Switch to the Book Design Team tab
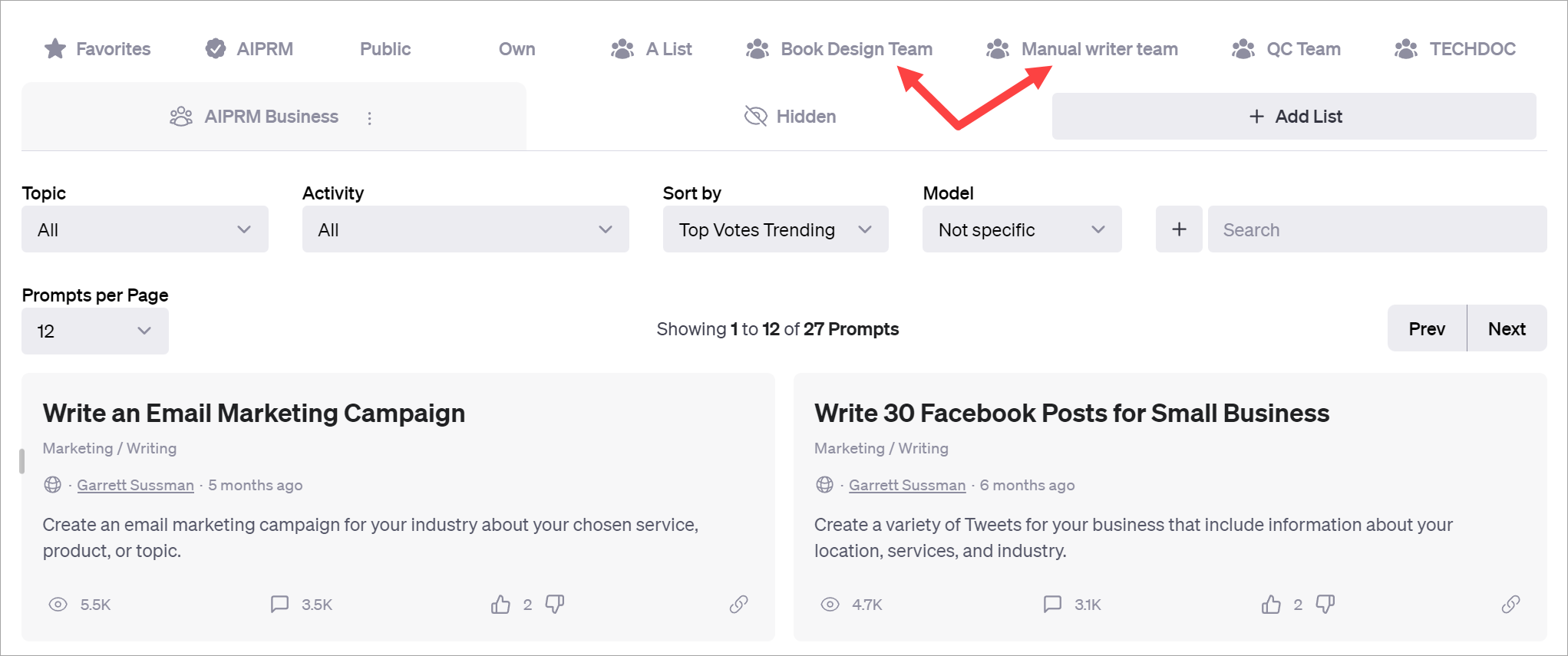This screenshot has height=656, width=1568. pos(840,49)
